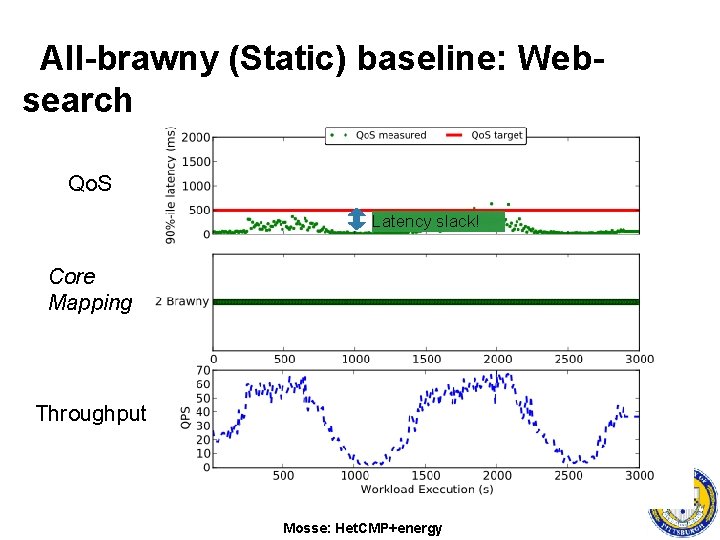Click the "2000" tick on latency axis
The image size is (720, 540).
tap(196, 137)
